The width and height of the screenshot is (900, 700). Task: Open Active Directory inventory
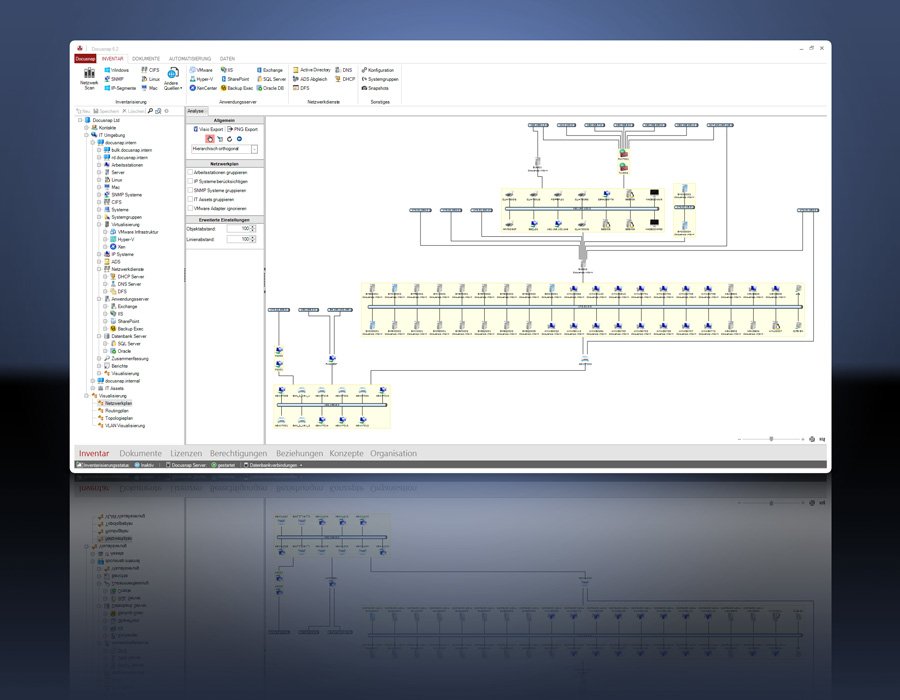[312, 70]
